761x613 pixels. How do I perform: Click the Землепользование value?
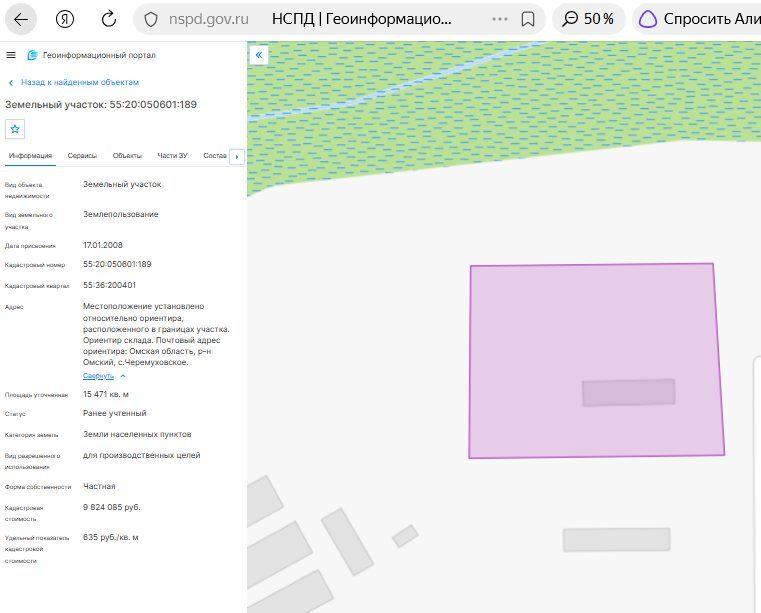(120, 215)
